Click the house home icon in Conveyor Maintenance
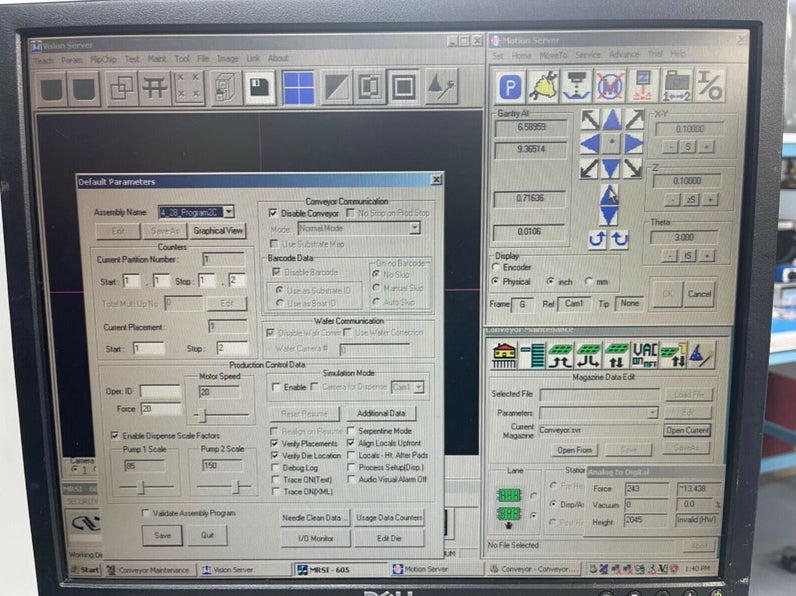The width and height of the screenshot is (796, 596). 504,355
